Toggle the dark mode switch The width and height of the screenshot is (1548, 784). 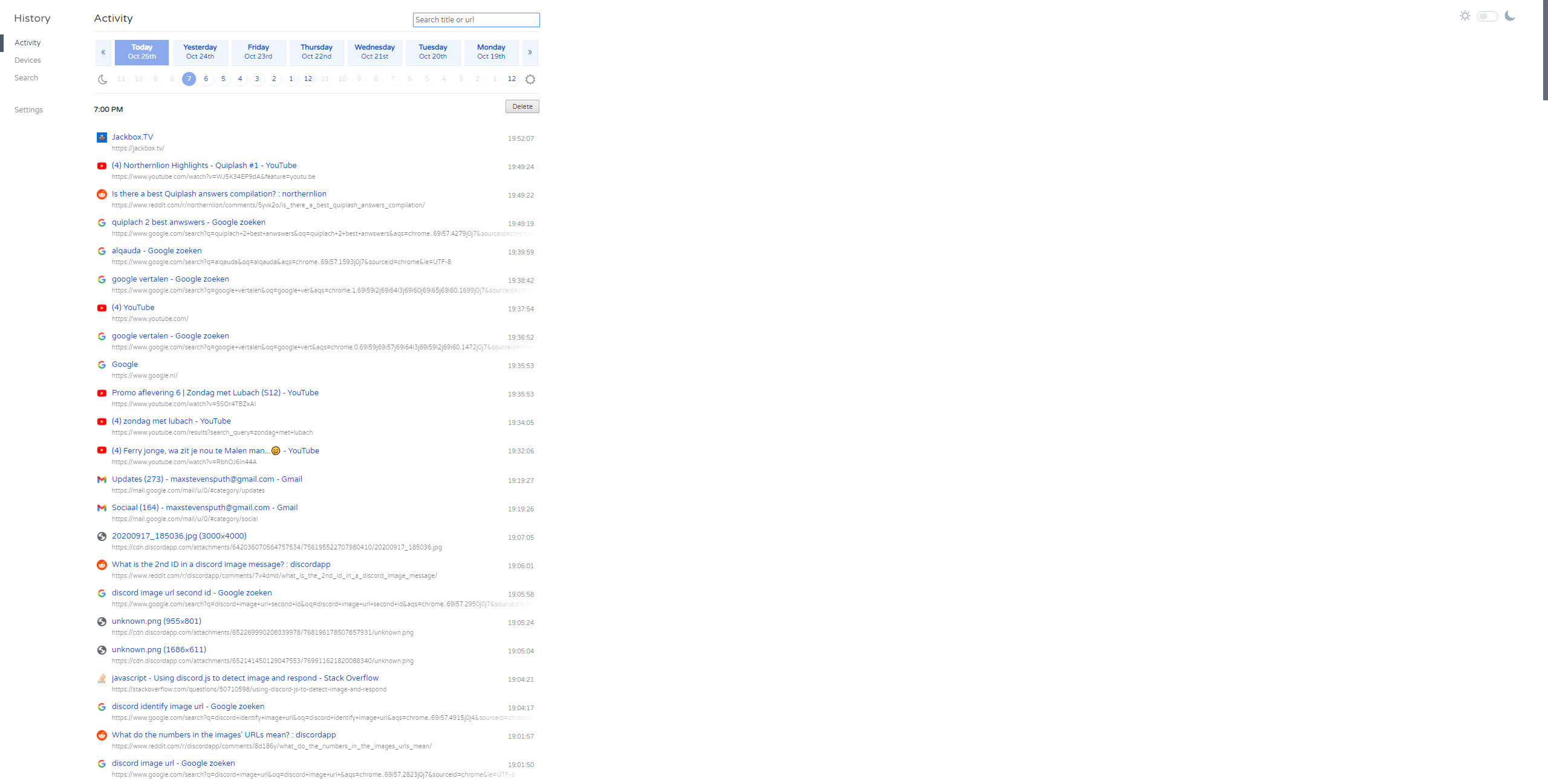point(1487,16)
